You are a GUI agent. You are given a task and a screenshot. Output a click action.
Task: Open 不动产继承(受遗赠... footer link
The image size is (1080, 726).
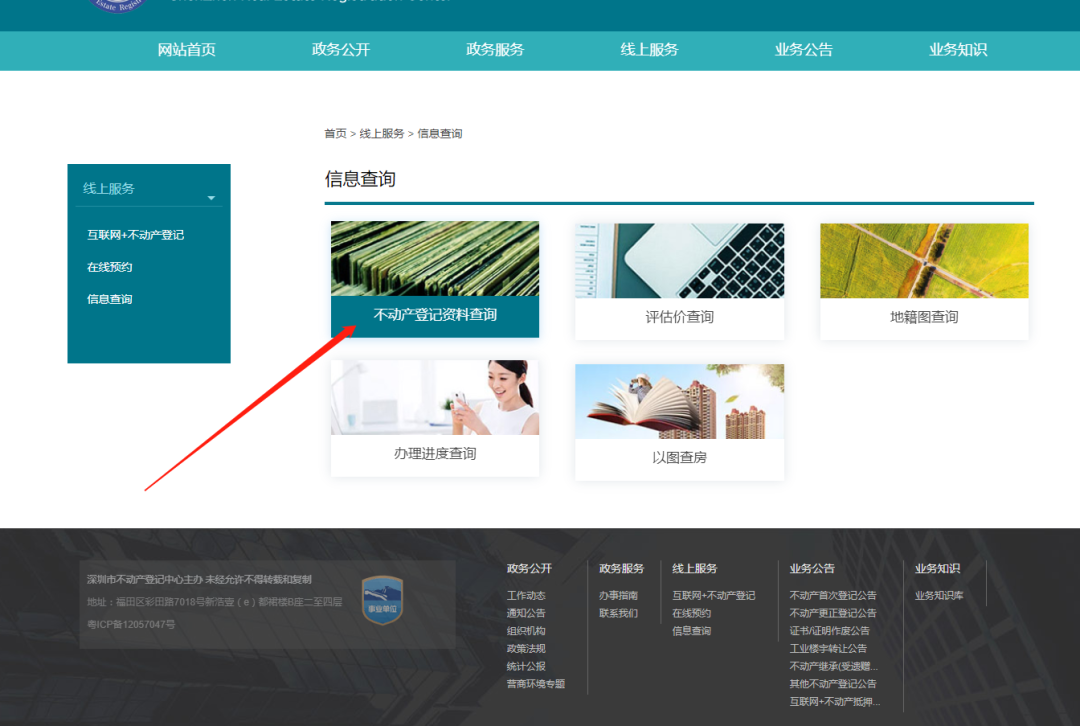pos(833,667)
